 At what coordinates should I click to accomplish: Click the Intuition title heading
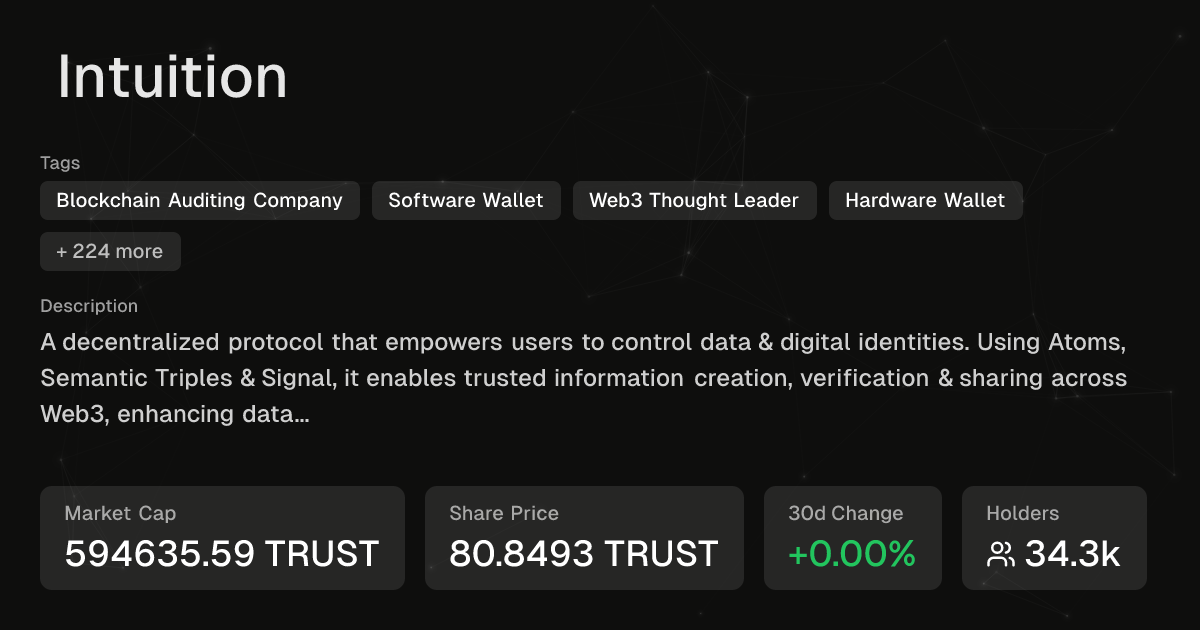[x=173, y=77]
